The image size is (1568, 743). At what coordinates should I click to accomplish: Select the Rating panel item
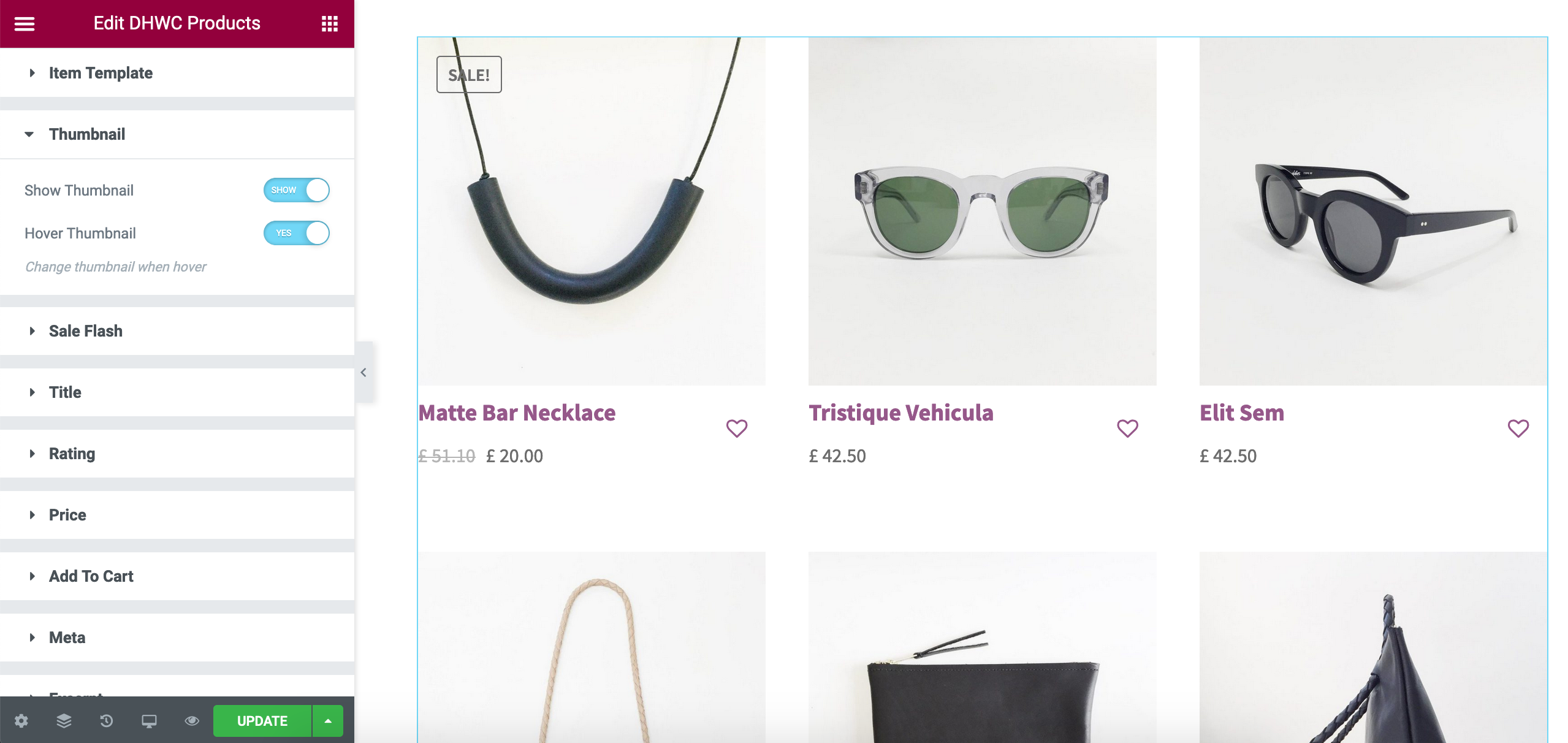[x=72, y=453]
